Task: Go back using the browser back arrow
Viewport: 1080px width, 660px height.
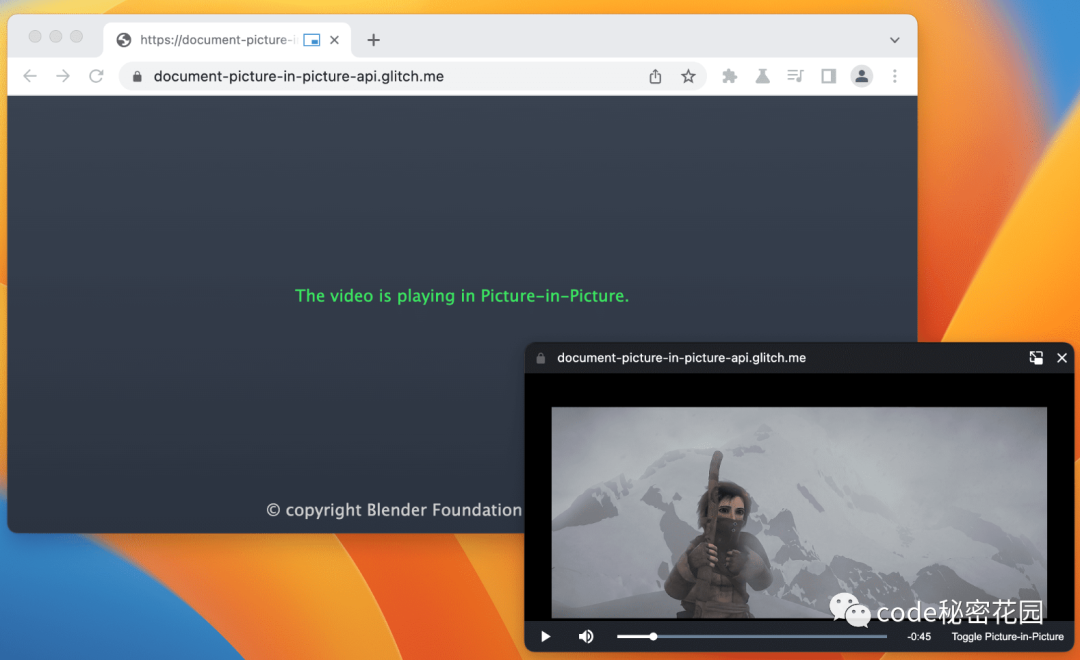Action: (30, 76)
